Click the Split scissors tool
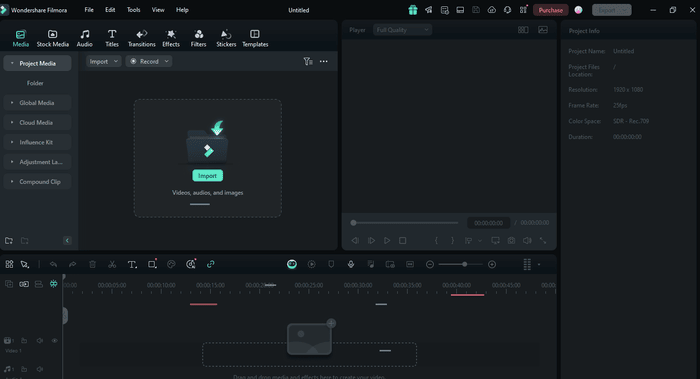 point(112,265)
